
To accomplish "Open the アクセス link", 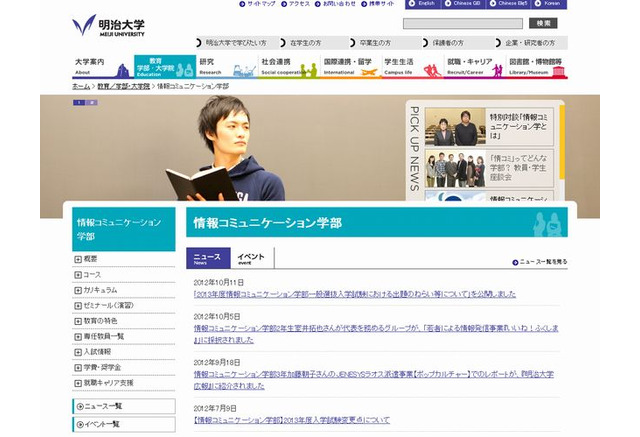I will point(296,4).
